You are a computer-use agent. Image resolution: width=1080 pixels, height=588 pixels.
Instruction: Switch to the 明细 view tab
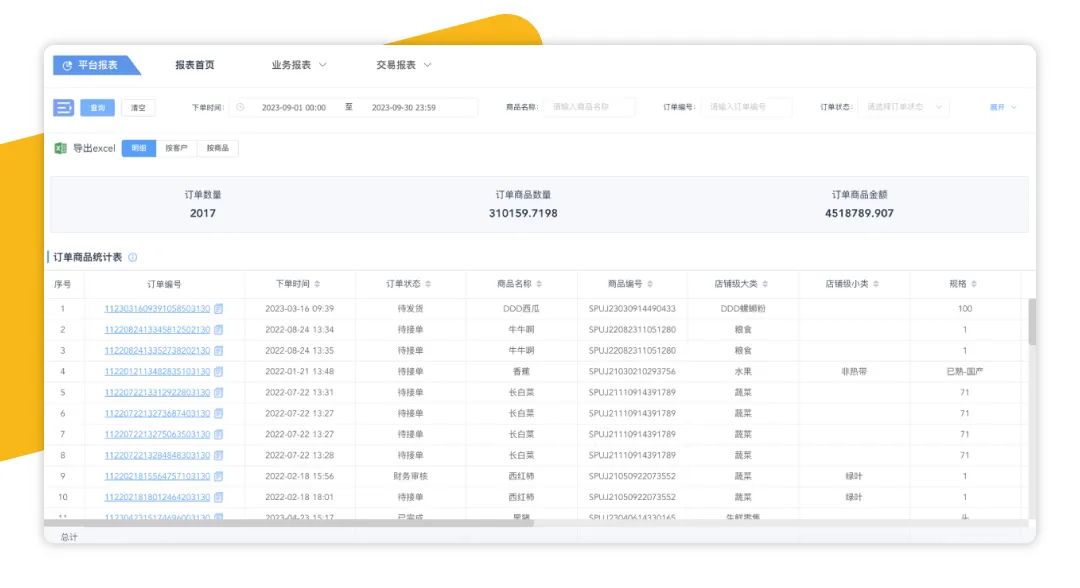[139, 148]
